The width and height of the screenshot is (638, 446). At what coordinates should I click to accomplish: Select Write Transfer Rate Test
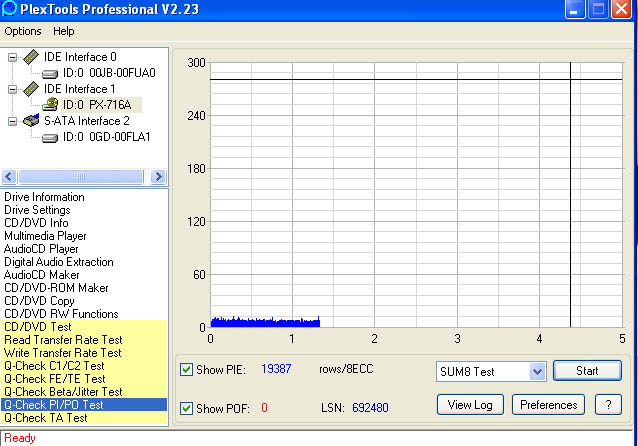(84, 353)
